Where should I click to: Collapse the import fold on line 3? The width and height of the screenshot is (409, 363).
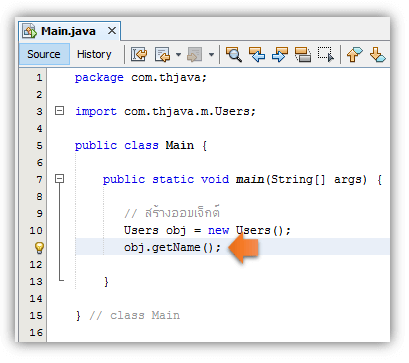coord(59,110)
